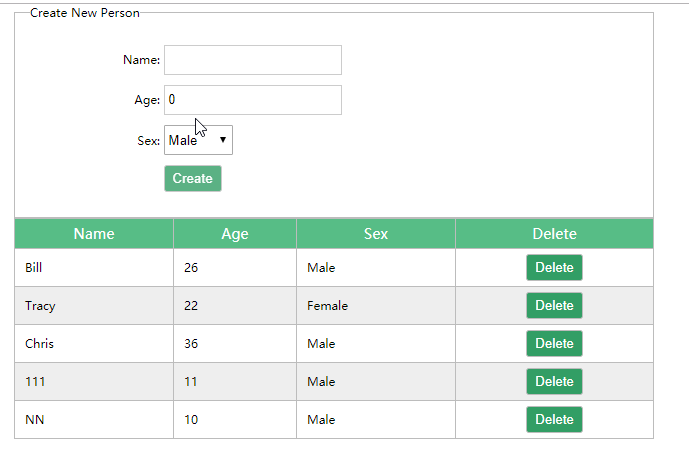689x468 pixels.
Task: Click the Male cell in Chris's row
Action: [376, 344]
